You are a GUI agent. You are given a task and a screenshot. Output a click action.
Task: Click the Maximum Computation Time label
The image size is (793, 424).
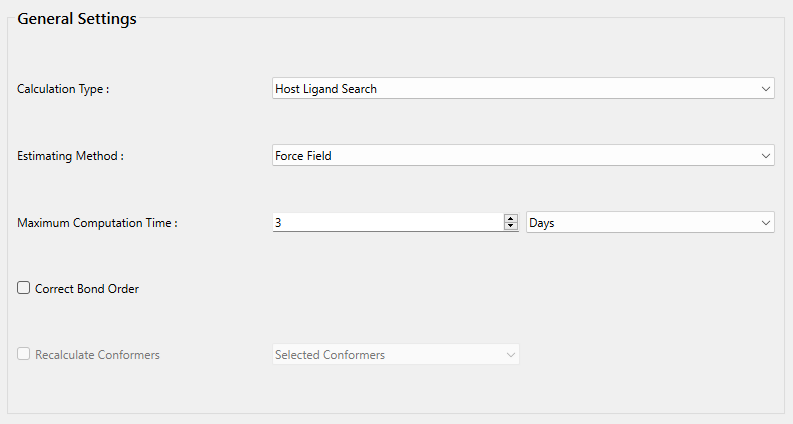[x=97, y=223]
